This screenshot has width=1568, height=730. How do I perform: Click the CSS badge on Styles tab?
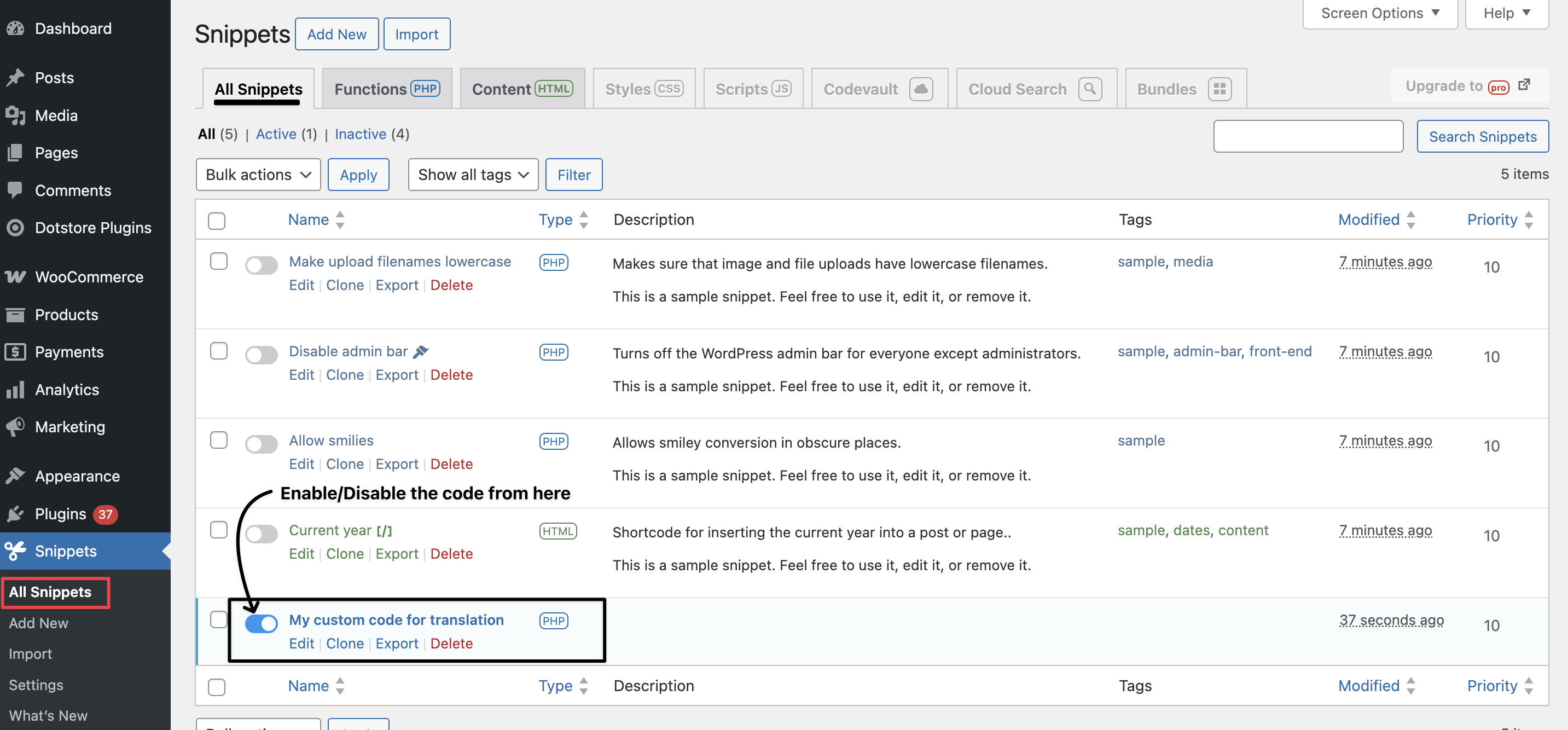point(669,89)
